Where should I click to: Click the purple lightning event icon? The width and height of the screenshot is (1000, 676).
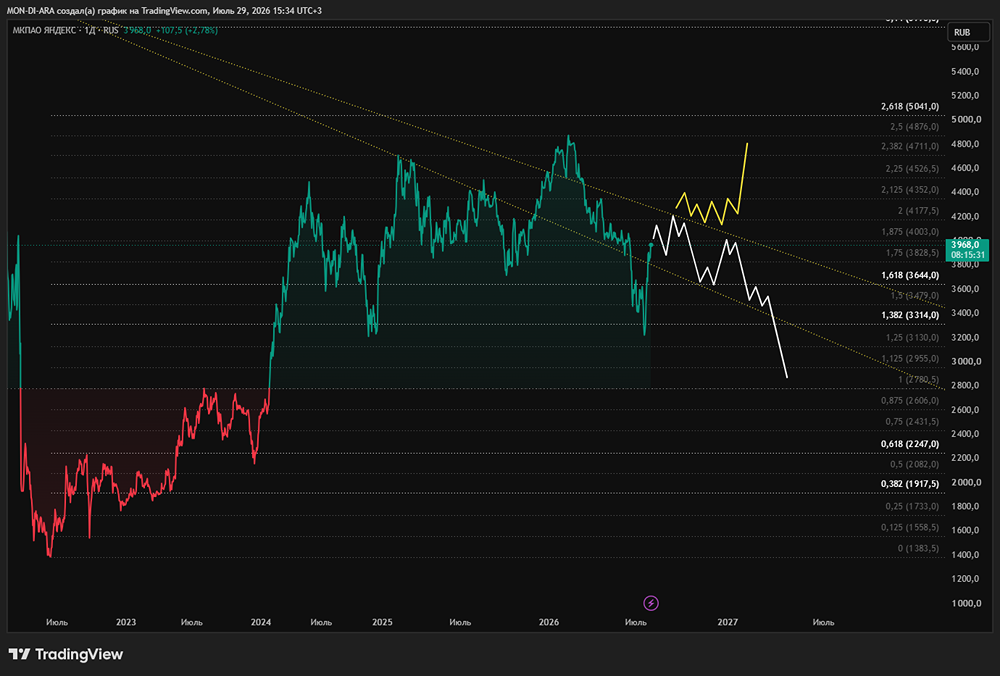click(x=651, y=603)
